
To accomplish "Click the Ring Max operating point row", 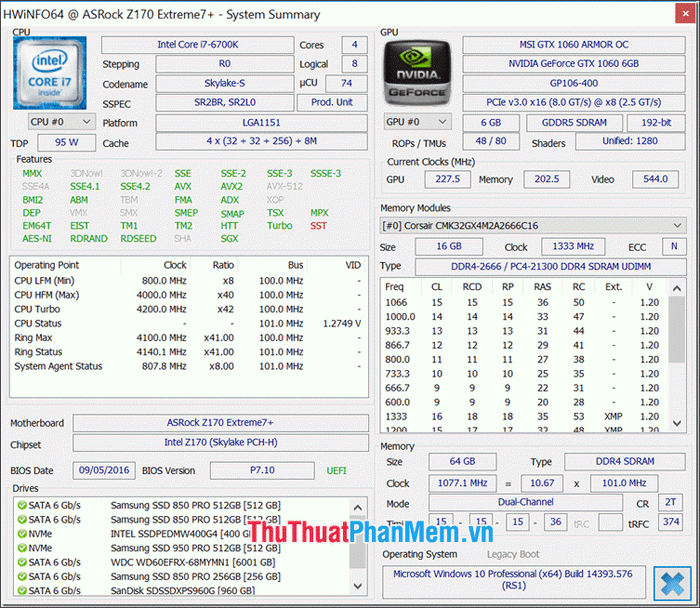I will [188, 338].
